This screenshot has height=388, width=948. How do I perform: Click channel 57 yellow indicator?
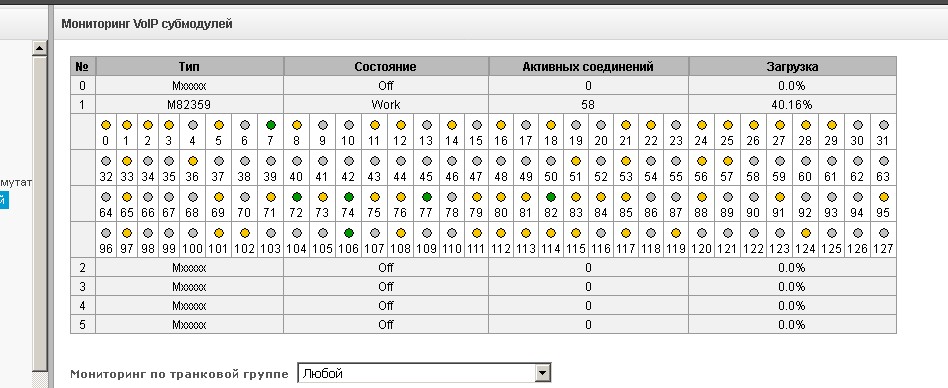point(728,161)
